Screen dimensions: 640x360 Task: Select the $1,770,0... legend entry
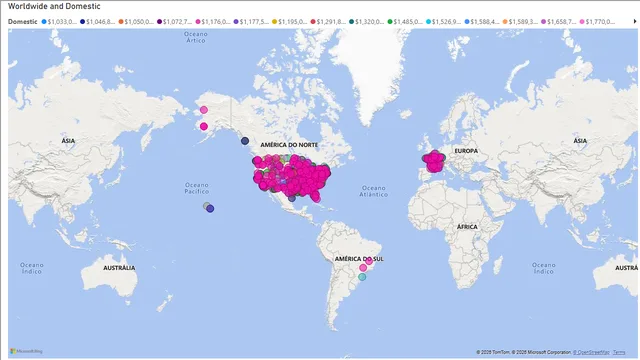597,22
